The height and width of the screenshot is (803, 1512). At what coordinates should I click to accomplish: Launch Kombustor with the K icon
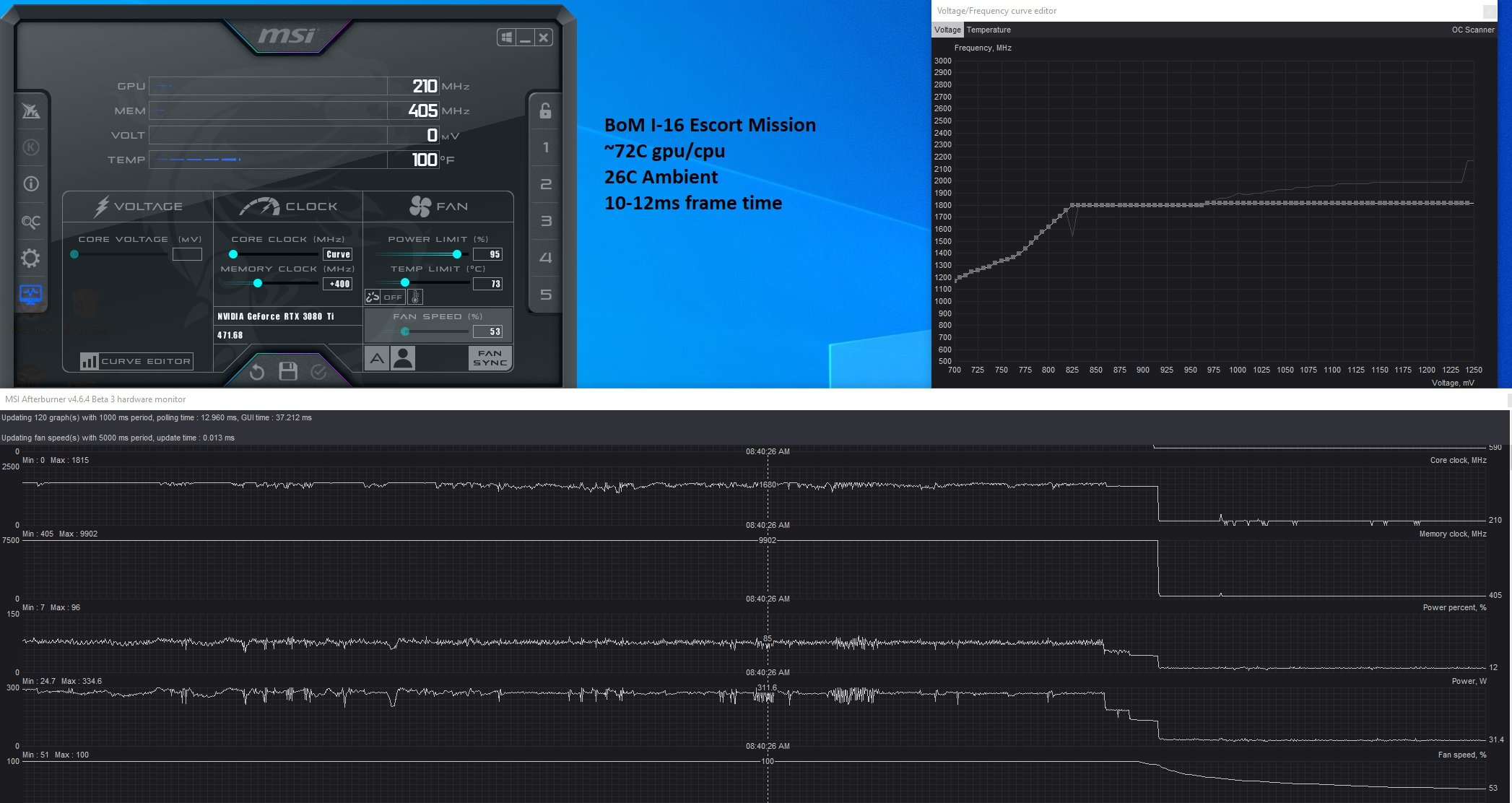[x=30, y=147]
